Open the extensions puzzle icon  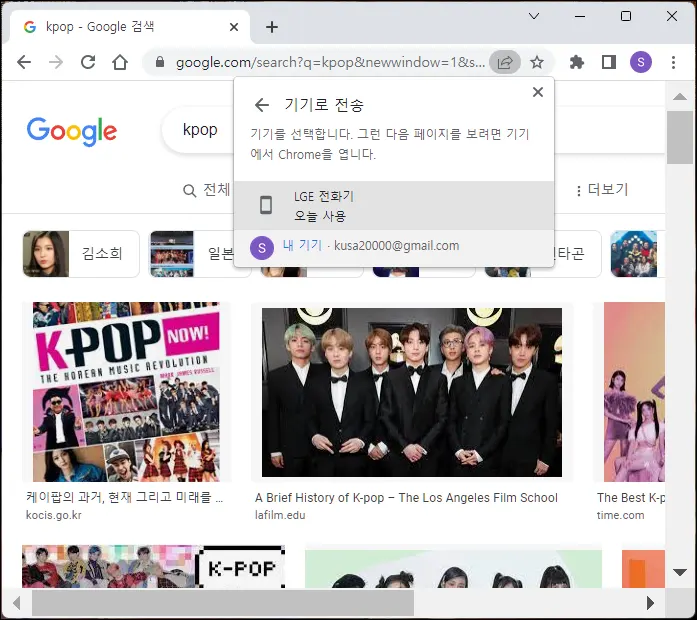point(577,62)
